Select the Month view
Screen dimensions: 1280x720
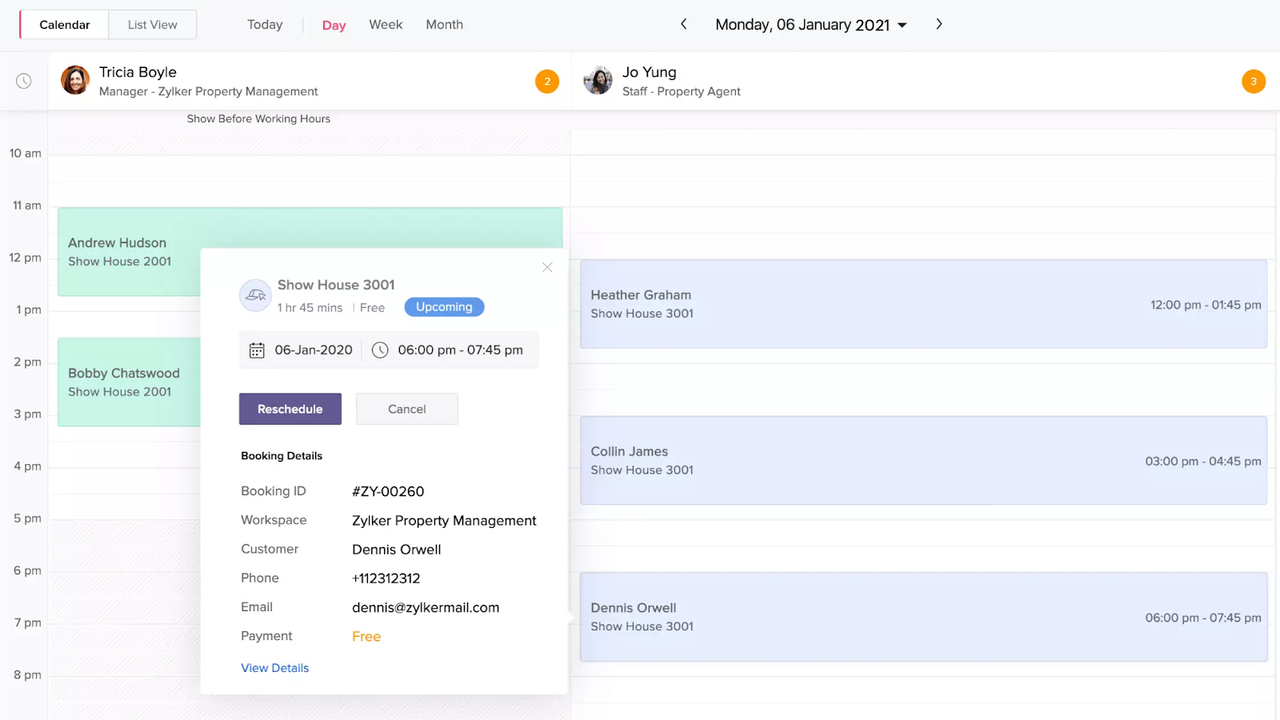click(x=444, y=25)
